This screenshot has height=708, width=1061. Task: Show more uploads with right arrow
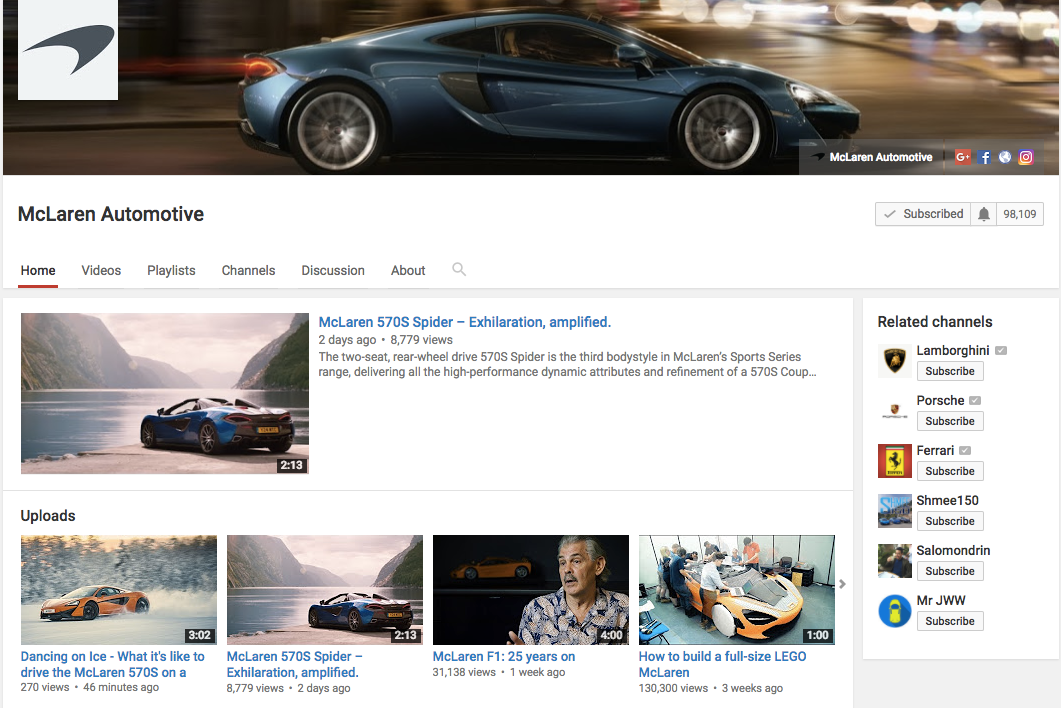(842, 583)
